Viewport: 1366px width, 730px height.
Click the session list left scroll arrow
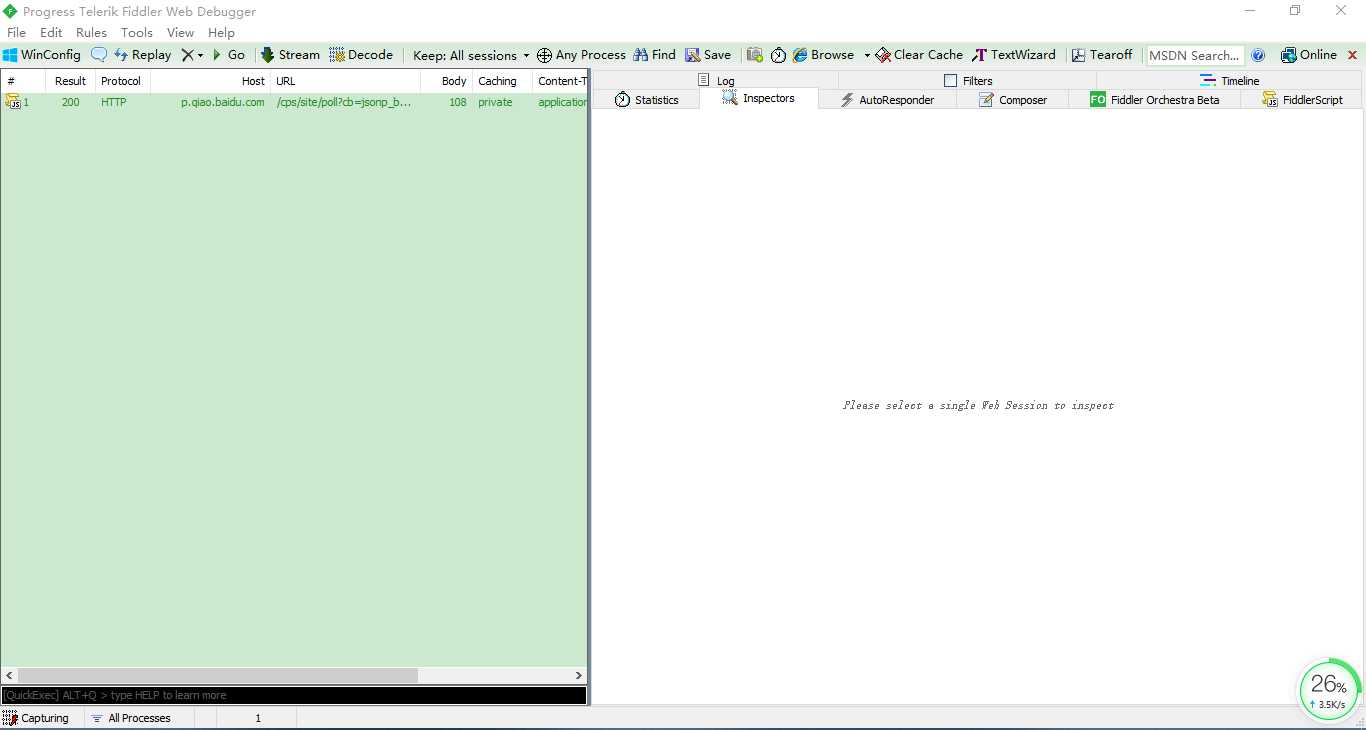click(x=10, y=676)
